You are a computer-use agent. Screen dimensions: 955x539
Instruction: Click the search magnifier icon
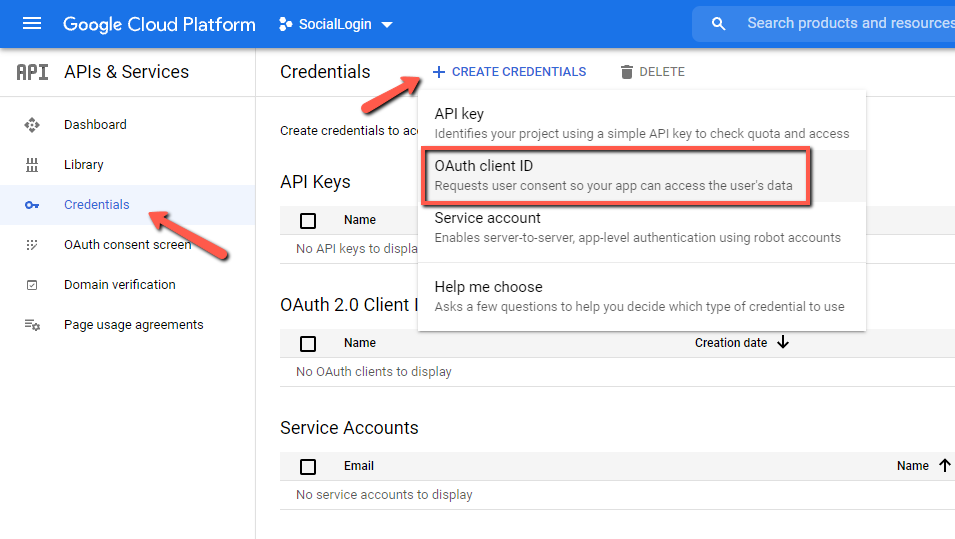click(x=719, y=24)
